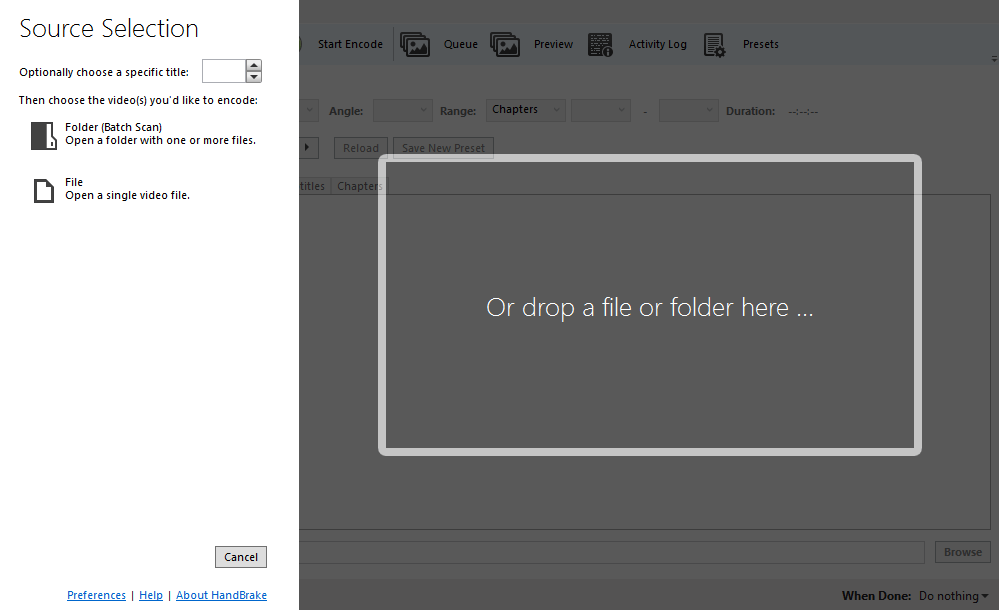Image resolution: width=999 pixels, height=610 pixels.
Task: Click the Folder (Batch Scan) icon
Action: pyautogui.click(x=43, y=135)
